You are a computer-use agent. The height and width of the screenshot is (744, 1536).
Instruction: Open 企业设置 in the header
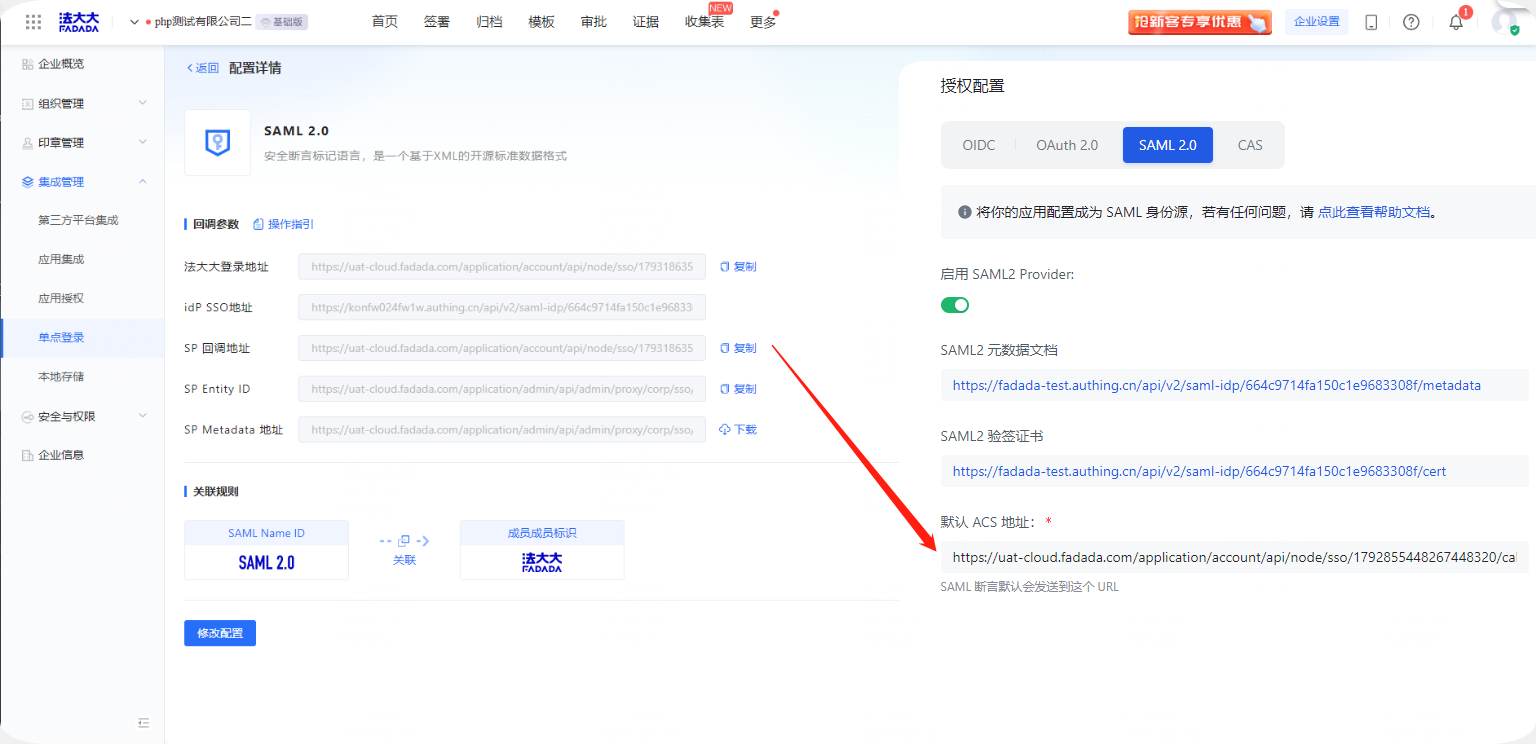point(1316,21)
